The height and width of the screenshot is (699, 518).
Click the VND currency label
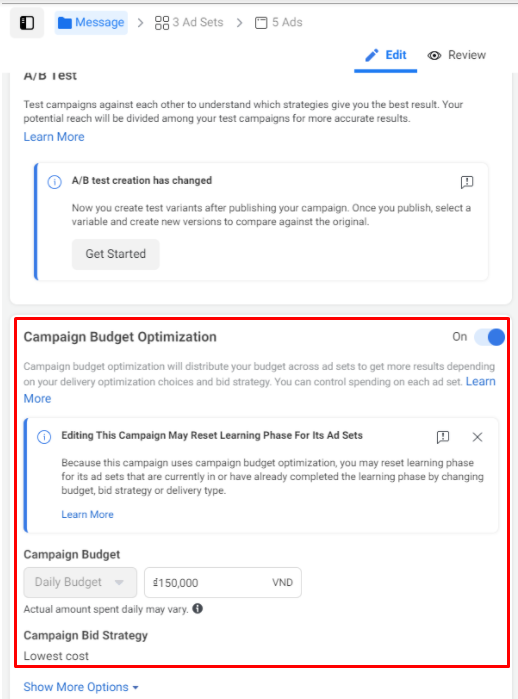tap(283, 582)
